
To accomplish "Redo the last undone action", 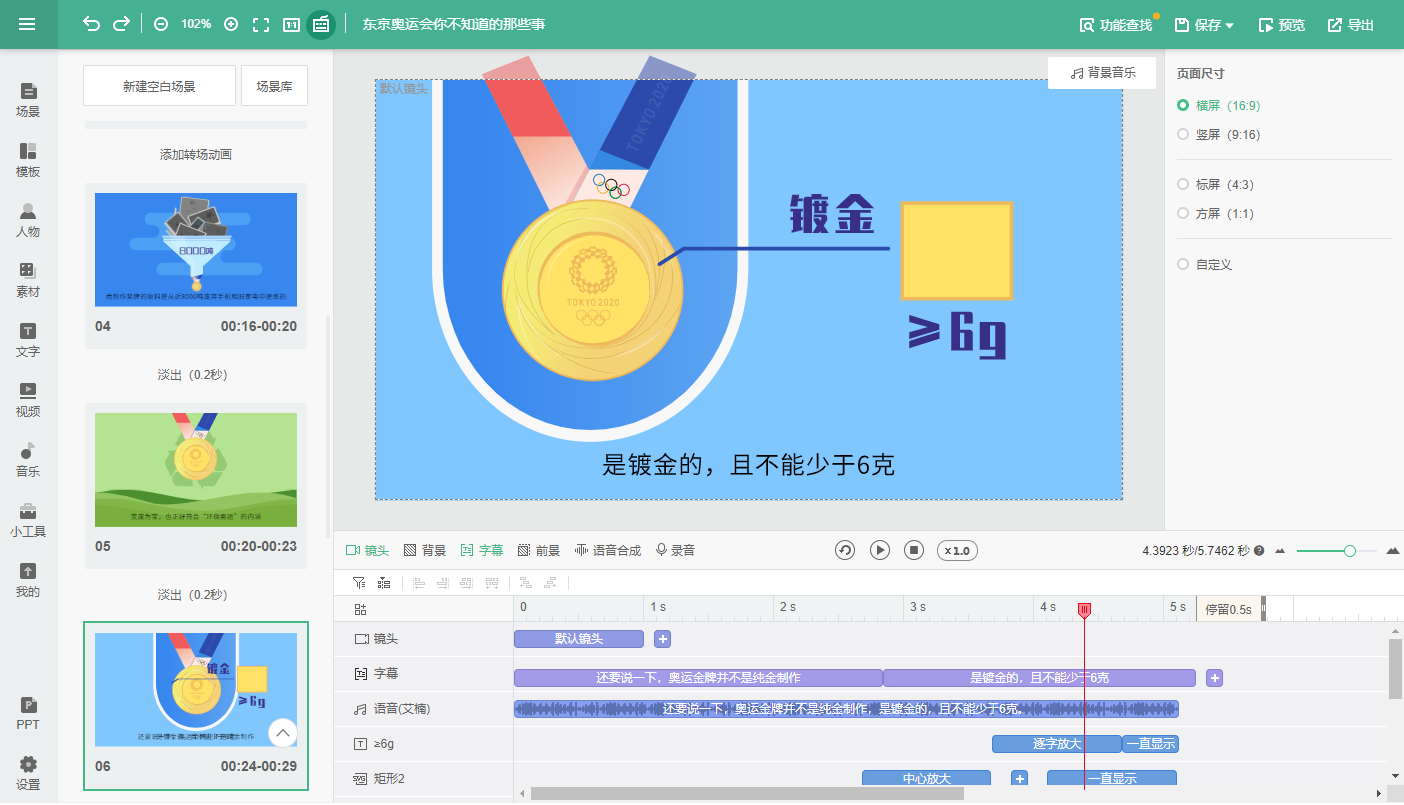I will [x=122, y=24].
